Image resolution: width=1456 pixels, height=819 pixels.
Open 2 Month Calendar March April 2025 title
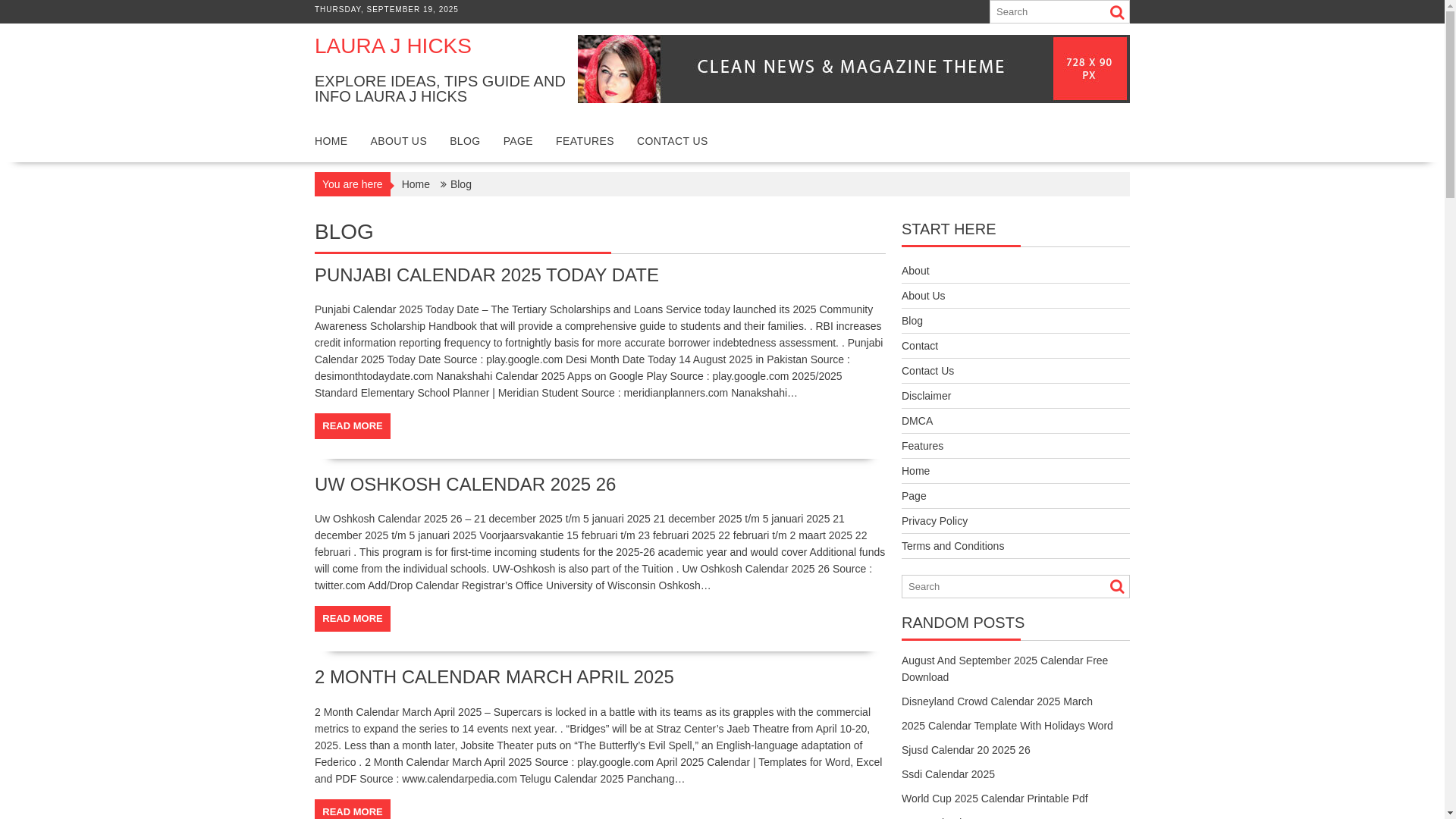494,677
